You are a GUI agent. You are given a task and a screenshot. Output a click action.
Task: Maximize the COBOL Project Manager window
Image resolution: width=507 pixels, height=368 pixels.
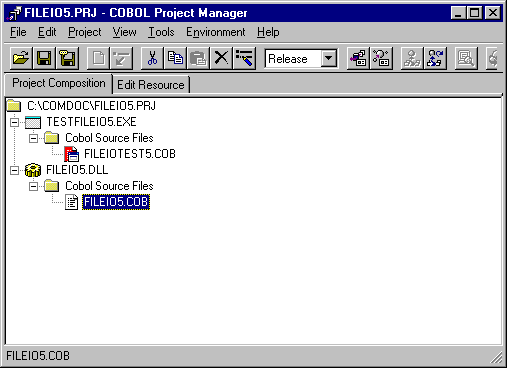[474, 13]
